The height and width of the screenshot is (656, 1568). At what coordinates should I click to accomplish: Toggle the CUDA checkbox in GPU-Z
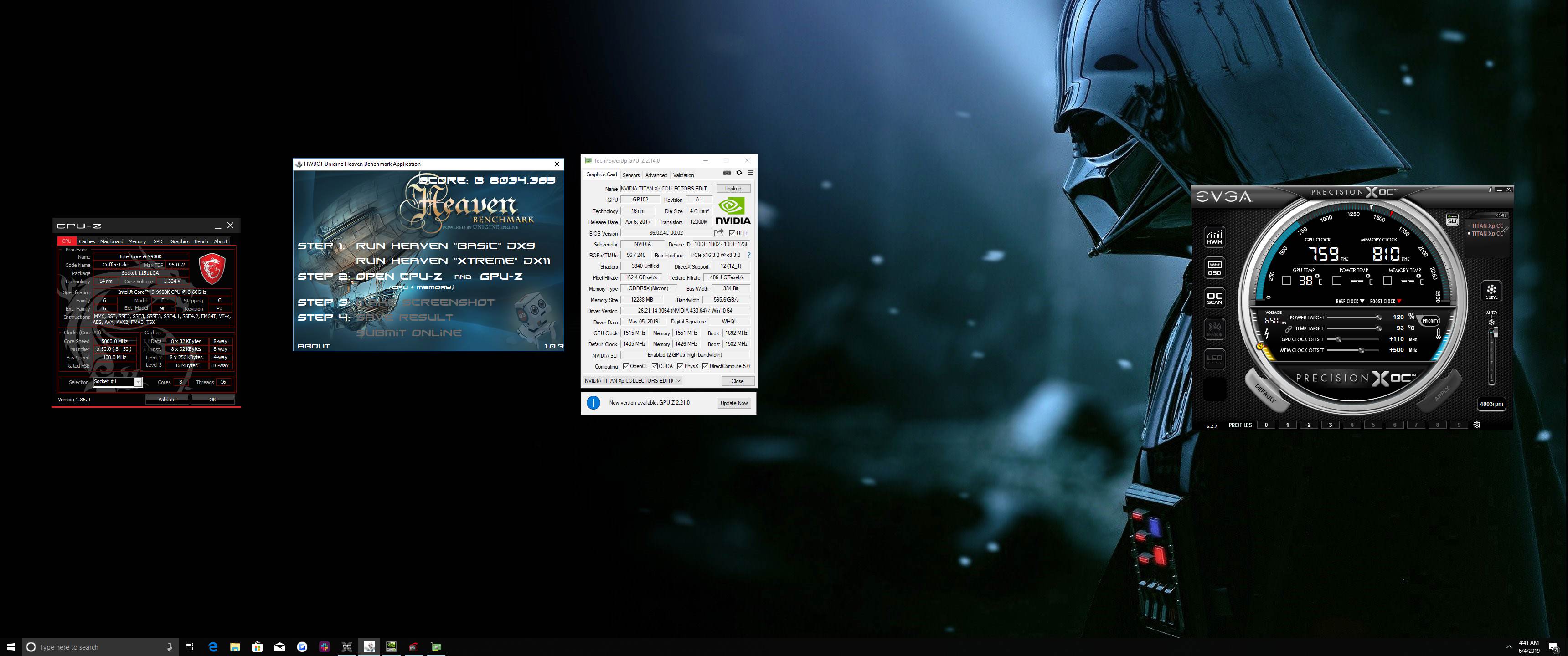[655, 366]
